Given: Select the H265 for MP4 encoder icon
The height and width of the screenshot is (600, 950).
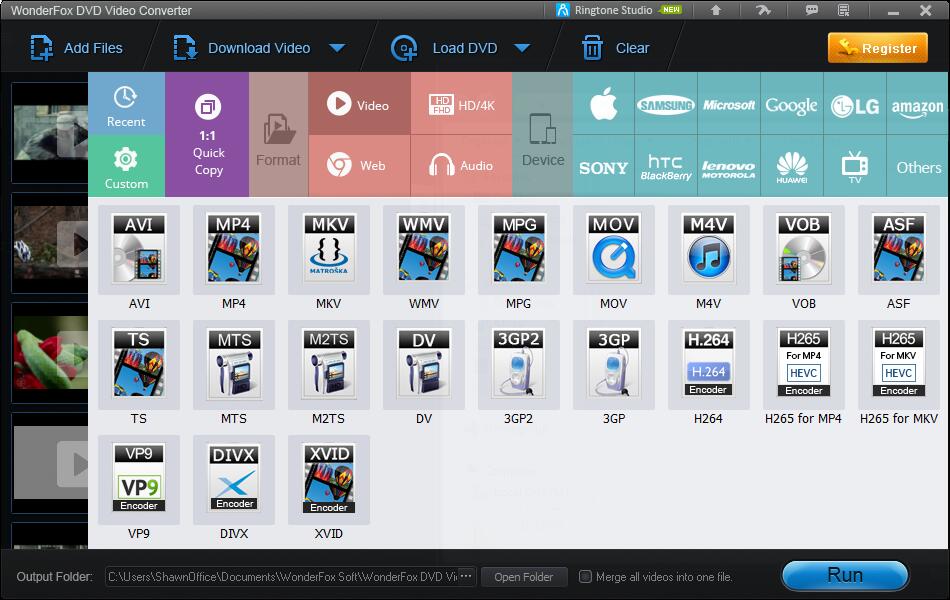Looking at the screenshot, I should click(803, 362).
